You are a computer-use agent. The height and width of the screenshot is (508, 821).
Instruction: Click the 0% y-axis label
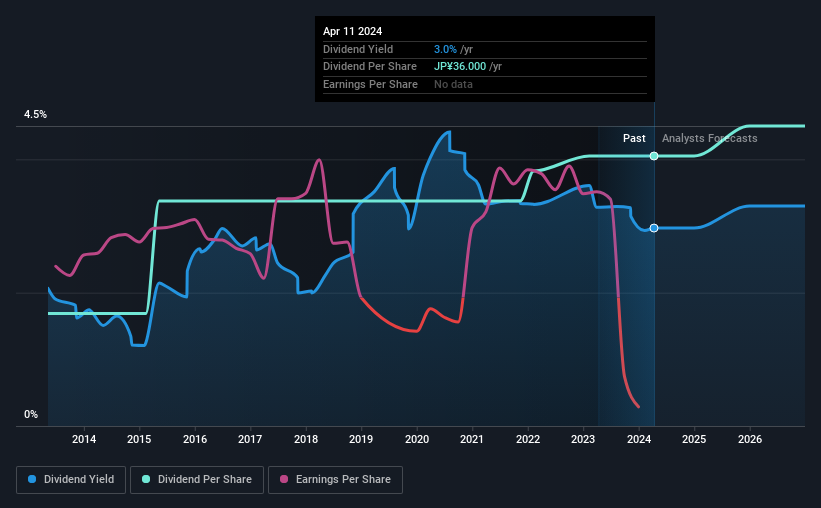pyautogui.click(x=31, y=414)
